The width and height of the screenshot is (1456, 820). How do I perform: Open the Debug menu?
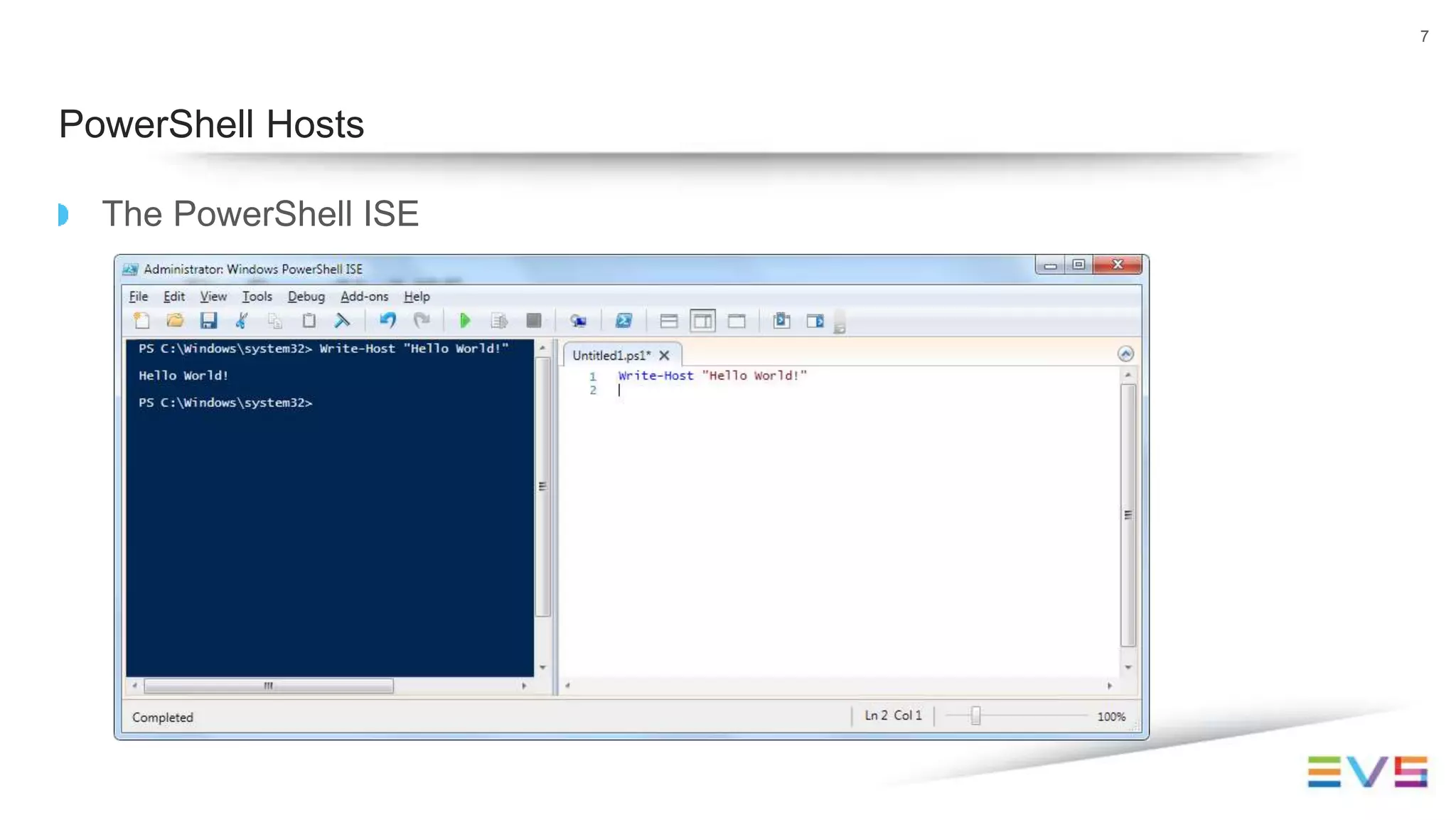click(x=306, y=297)
